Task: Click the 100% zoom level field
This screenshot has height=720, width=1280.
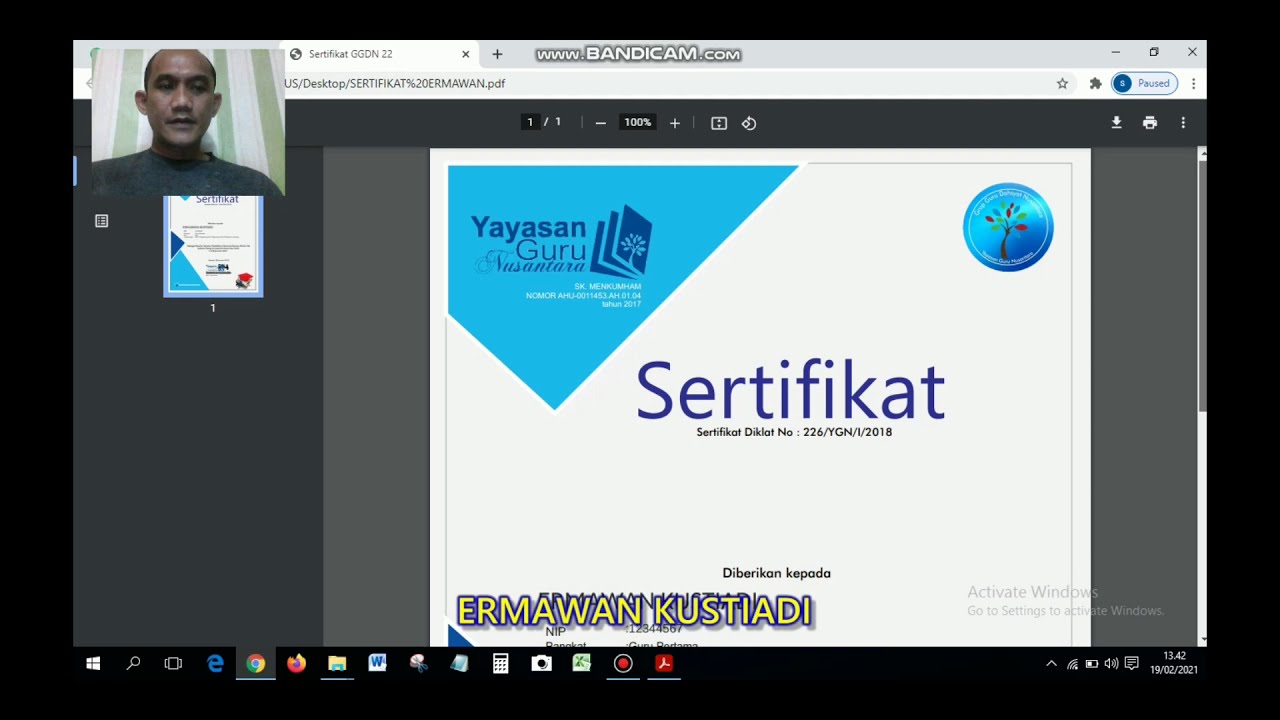Action: 637,122
